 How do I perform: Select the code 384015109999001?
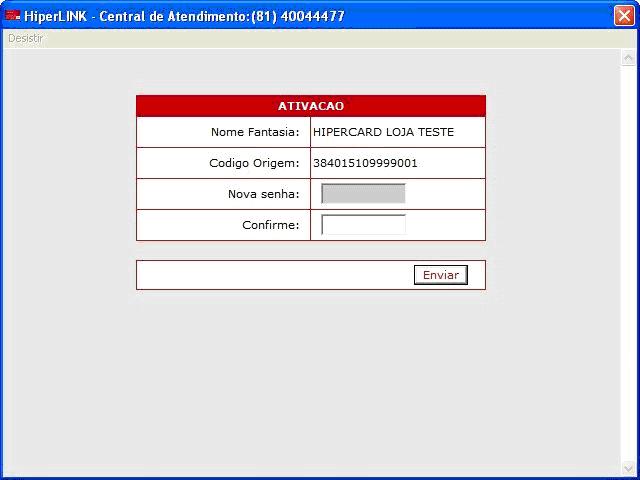[x=365, y=163]
